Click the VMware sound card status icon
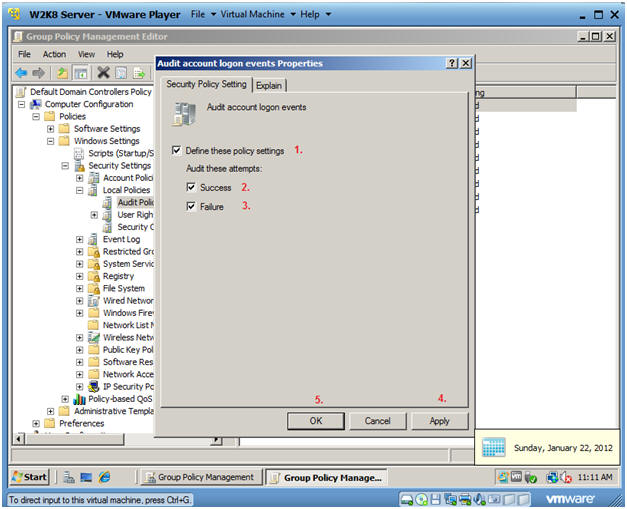Image resolution: width=627 pixels, height=509 pixels. (478, 499)
